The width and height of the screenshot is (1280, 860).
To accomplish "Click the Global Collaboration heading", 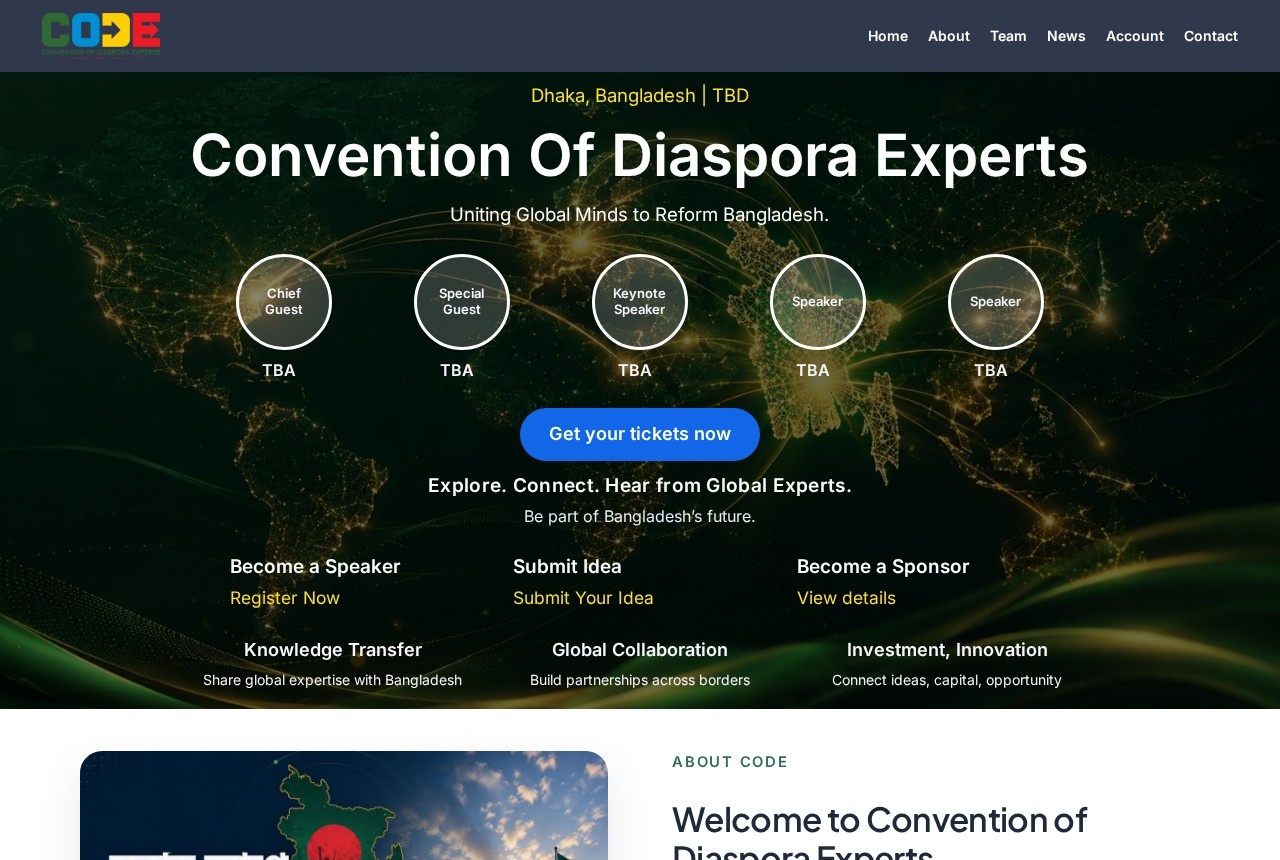I will [640, 650].
